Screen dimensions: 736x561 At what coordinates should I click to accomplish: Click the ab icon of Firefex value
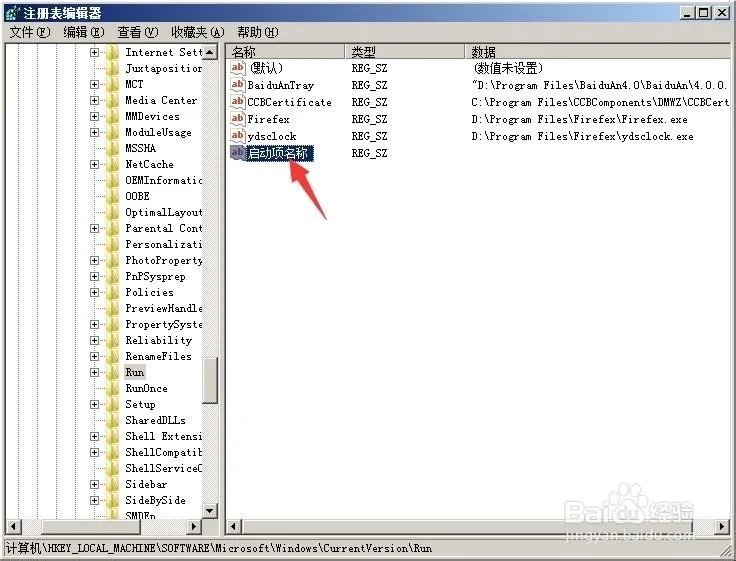coord(238,118)
